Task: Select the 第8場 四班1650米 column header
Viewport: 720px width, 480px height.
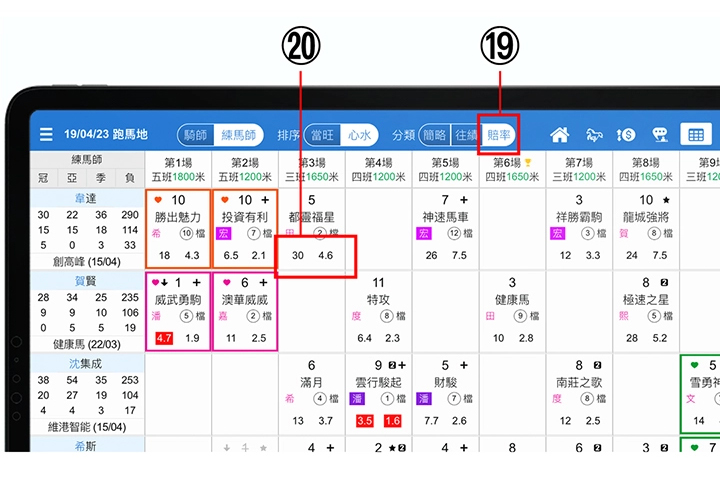Action: point(646,169)
